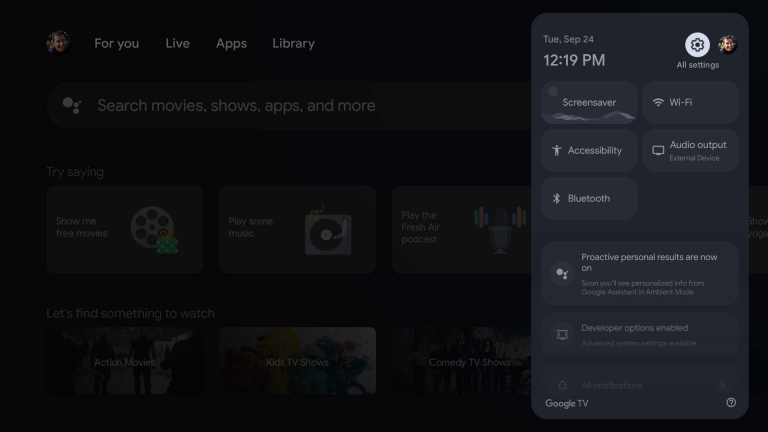
Task: Click the user avatar beside For you
Action: [57, 43]
